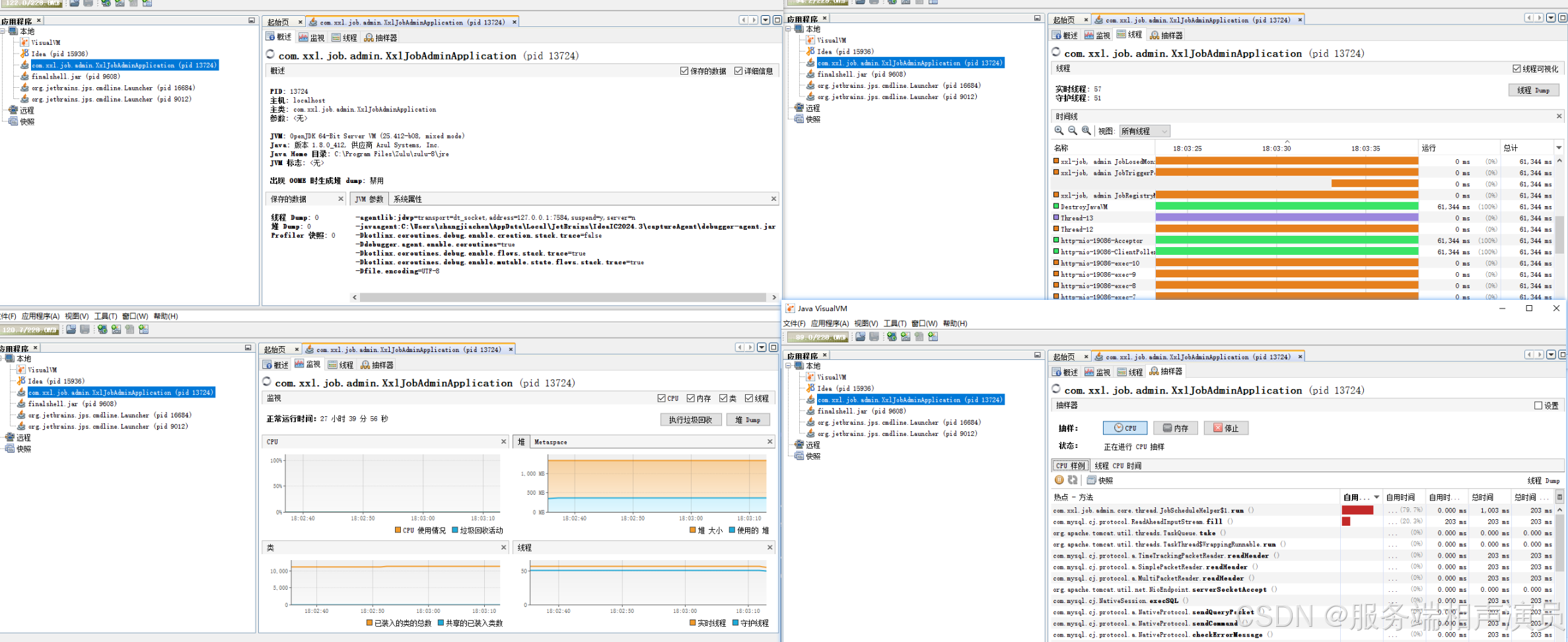This screenshot has width=1568, height=642.
Task: Close the 保存的数据 section in Overview window
Action: [341, 199]
